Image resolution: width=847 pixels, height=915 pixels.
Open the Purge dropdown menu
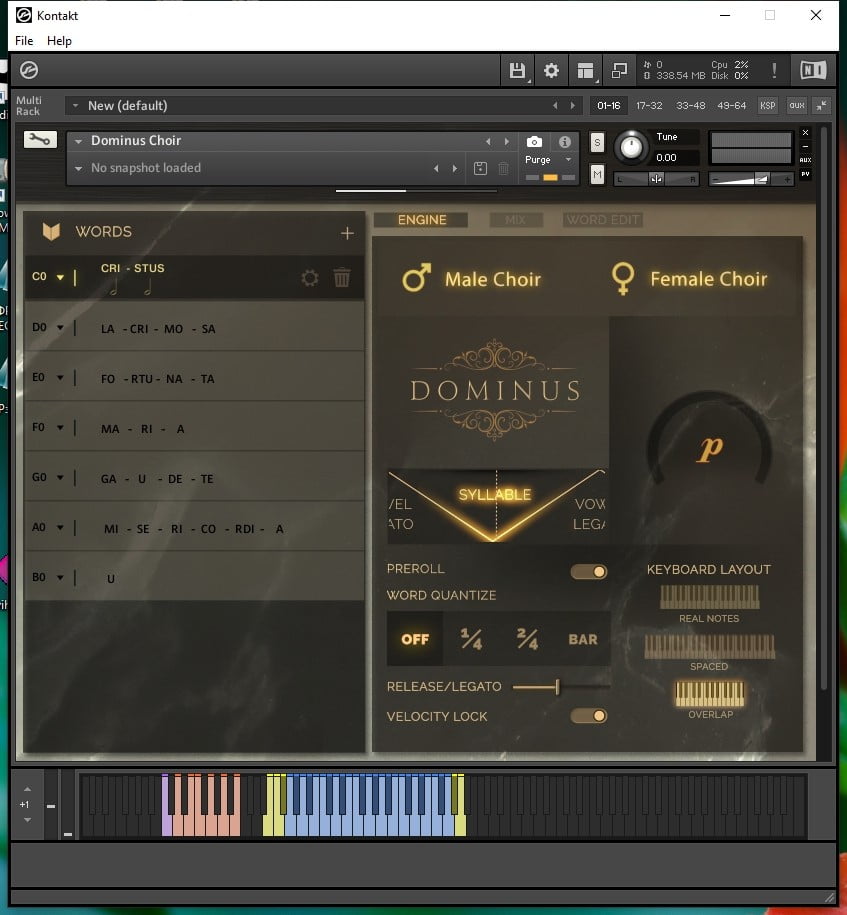point(568,159)
